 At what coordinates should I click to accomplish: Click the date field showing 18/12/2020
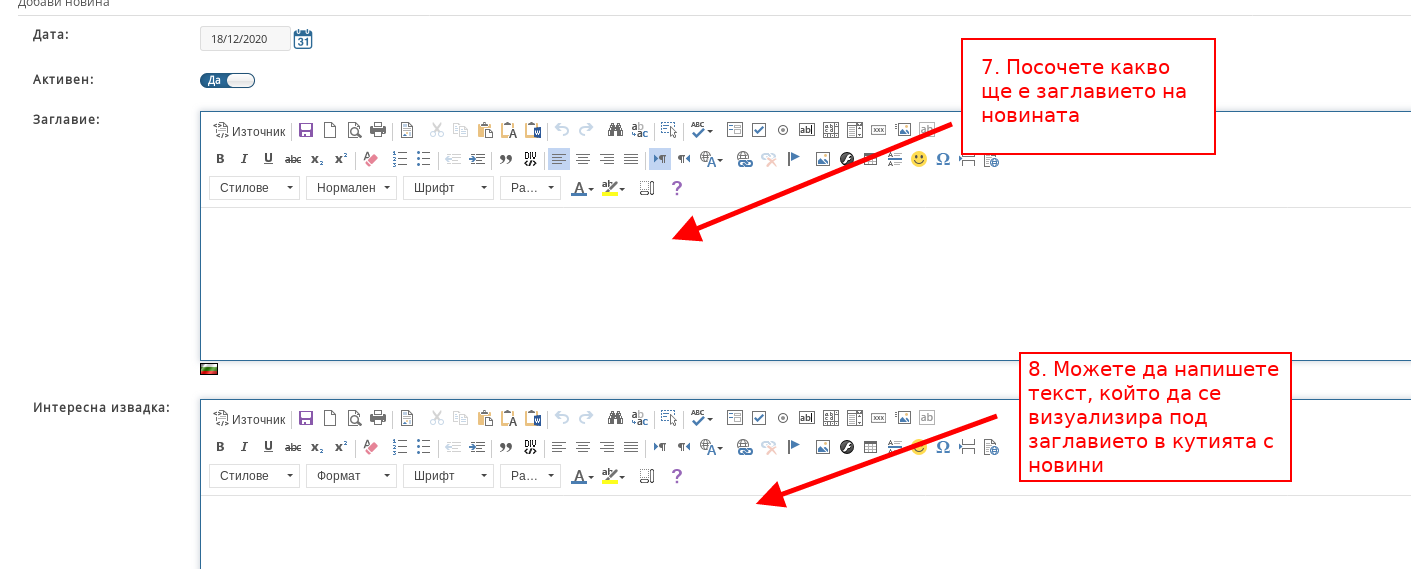[x=245, y=39]
